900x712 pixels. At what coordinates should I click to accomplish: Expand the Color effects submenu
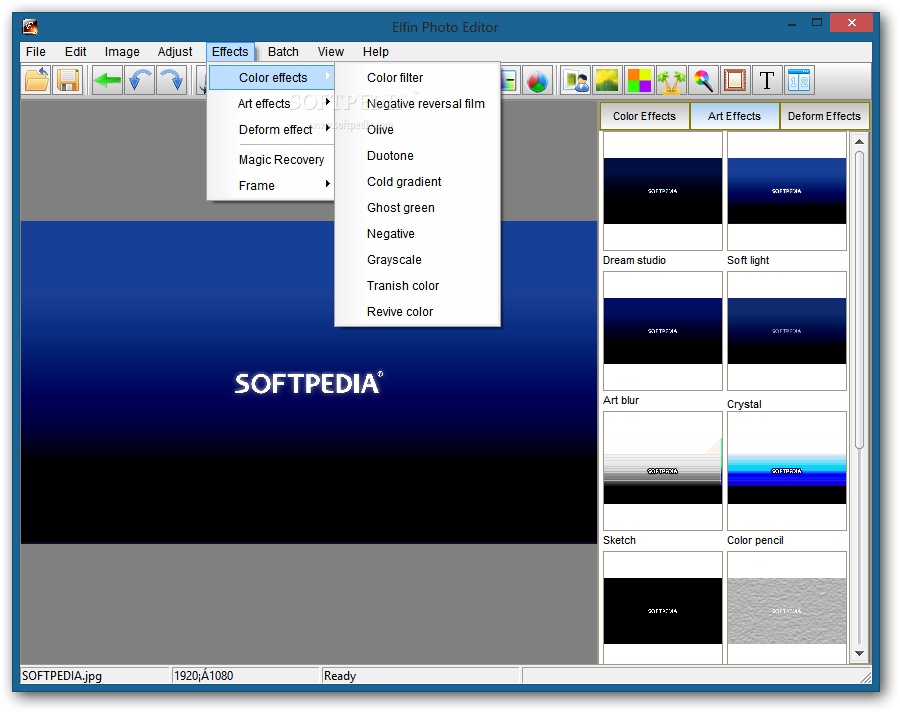[x=271, y=78]
